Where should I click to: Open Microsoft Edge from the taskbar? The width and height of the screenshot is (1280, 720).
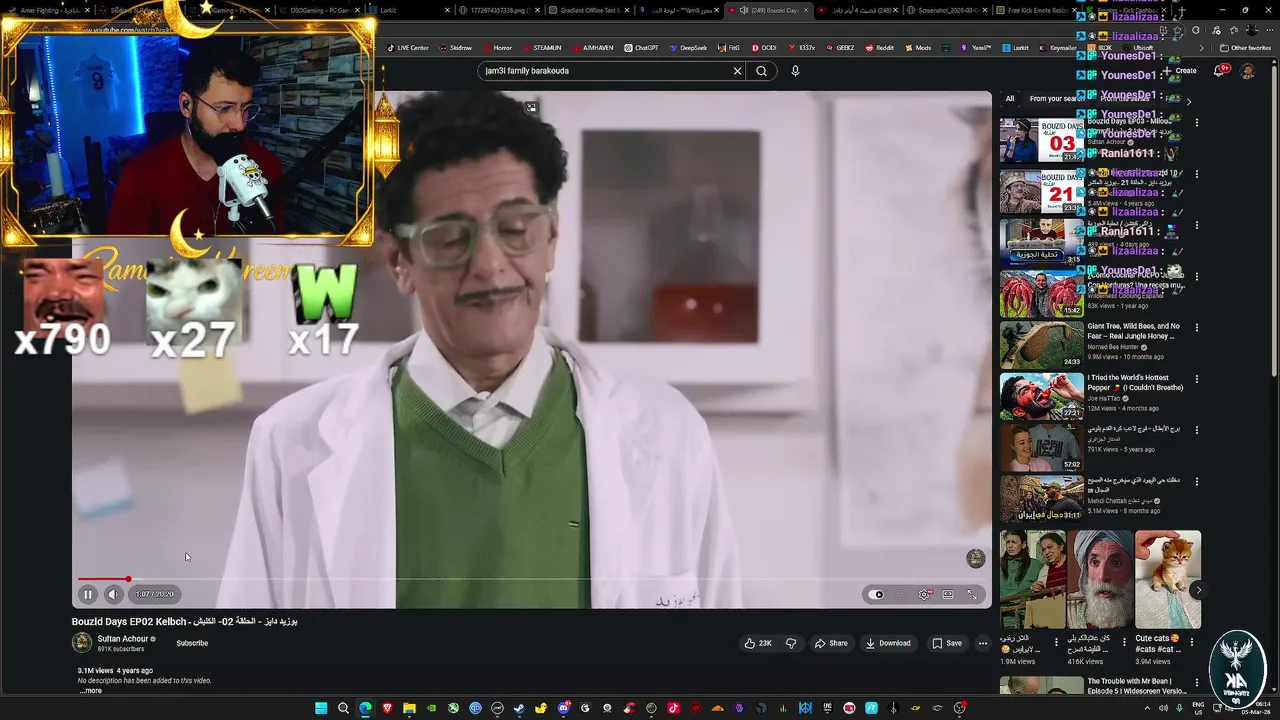(x=365, y=708)
